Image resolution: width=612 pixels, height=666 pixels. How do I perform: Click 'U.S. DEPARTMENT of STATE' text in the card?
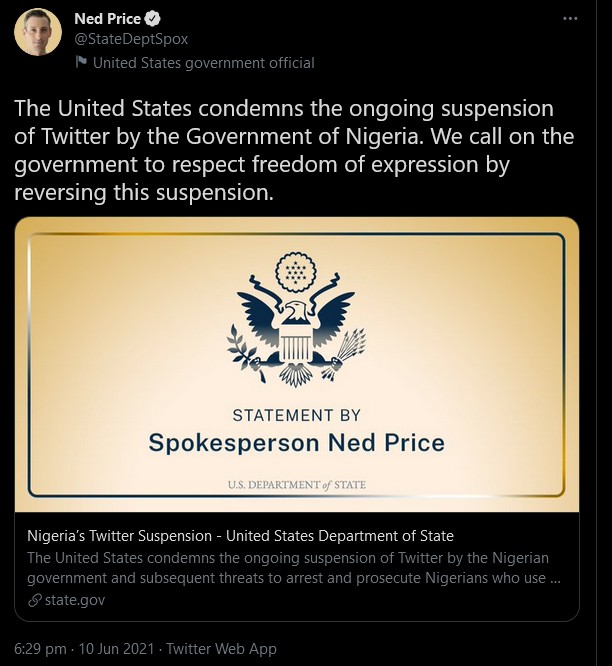(x=297, y=486)
